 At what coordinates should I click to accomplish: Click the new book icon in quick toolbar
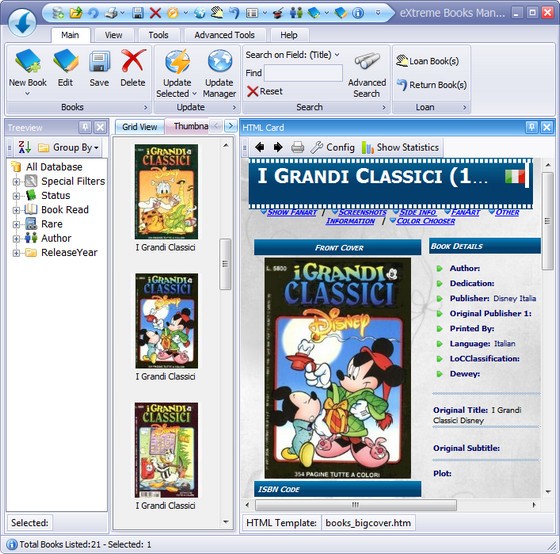click(314, 13)
